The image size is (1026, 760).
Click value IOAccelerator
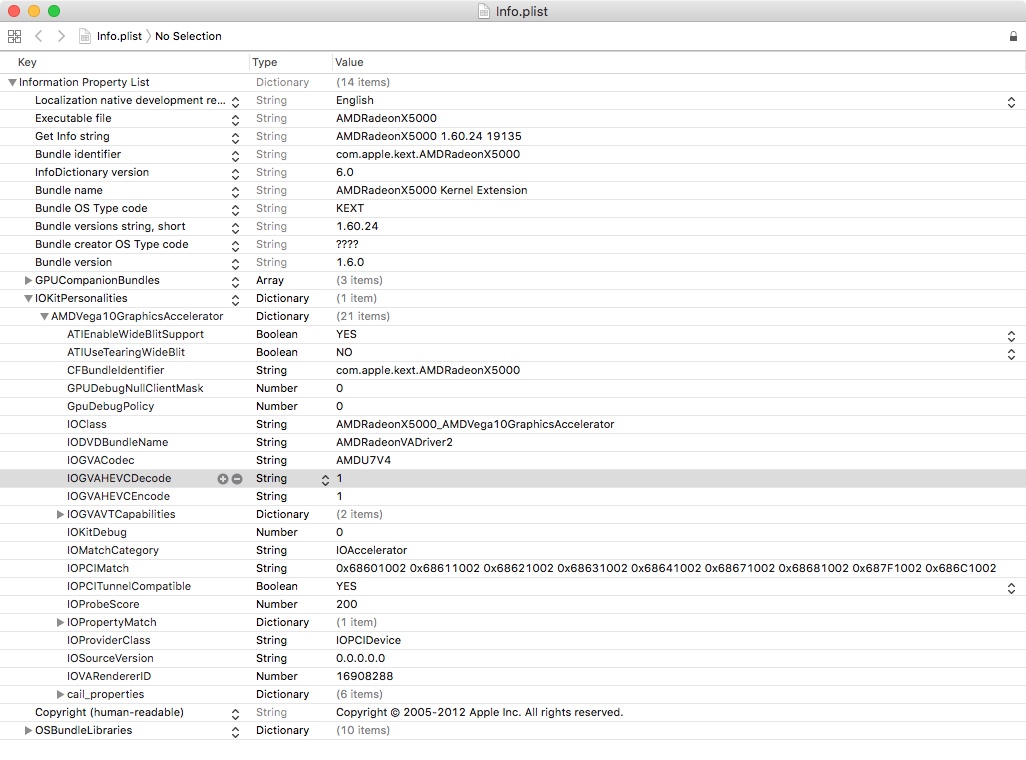(x=372, y=551)
